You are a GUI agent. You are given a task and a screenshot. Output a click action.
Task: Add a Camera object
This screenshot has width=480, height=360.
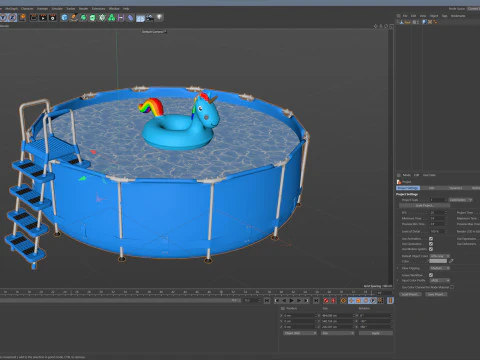pyautogui.click(x=150, y=17)
